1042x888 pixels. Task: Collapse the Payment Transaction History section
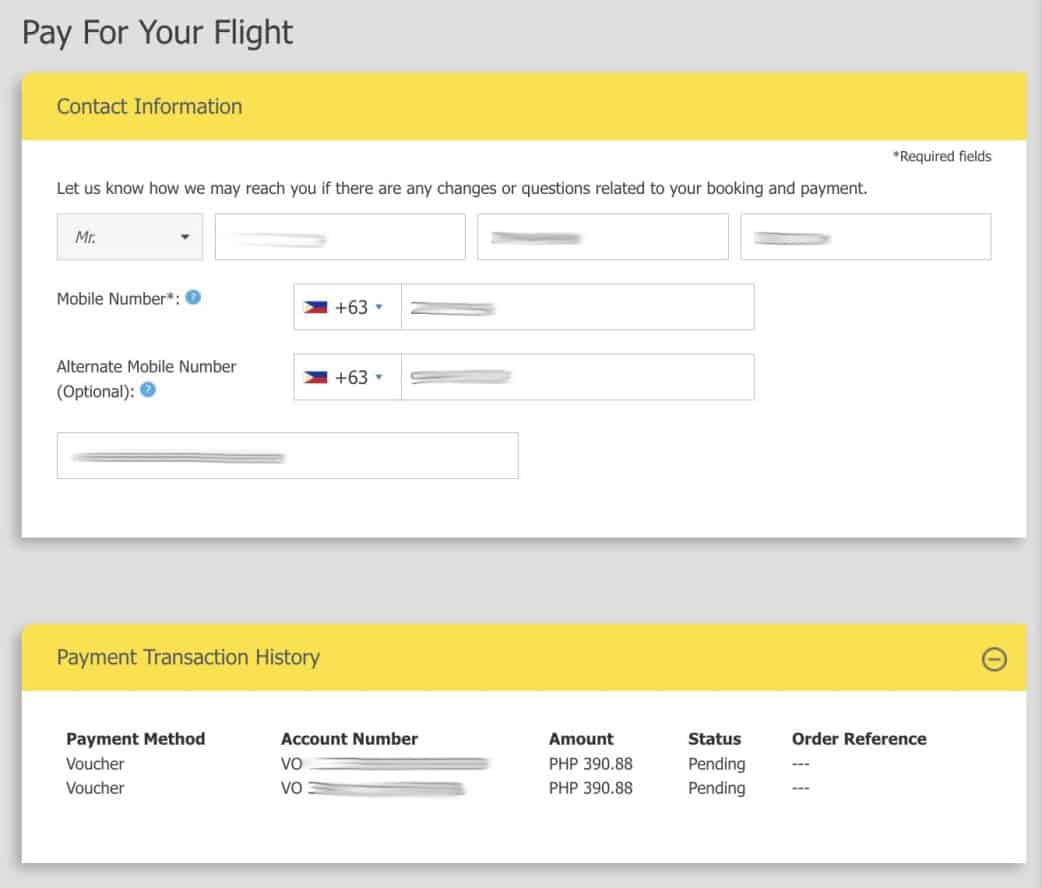994,659
